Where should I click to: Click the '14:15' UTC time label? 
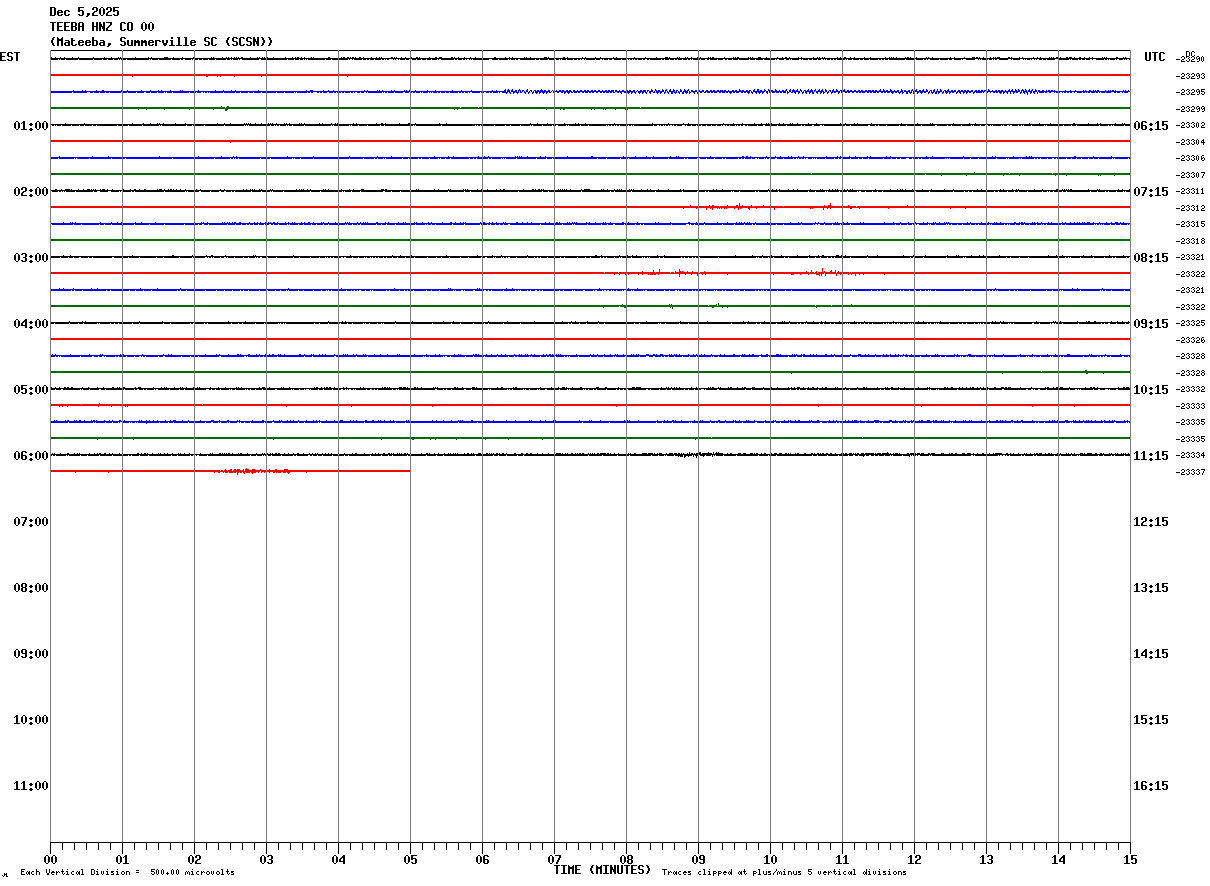[x=1150, y=654]
